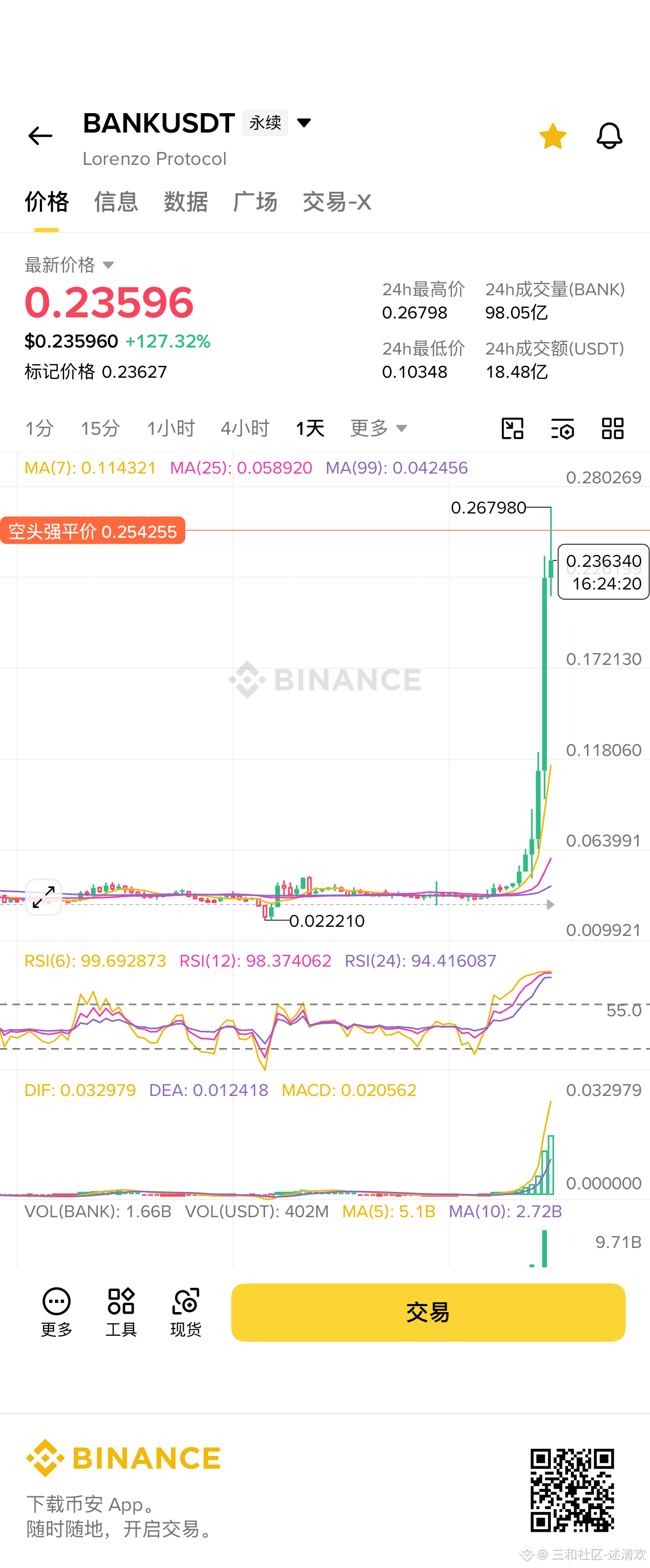Screen dimensions: 650x1568
Task: Tap the 标记价格 0.23627 line
Action: pos(95,371)
